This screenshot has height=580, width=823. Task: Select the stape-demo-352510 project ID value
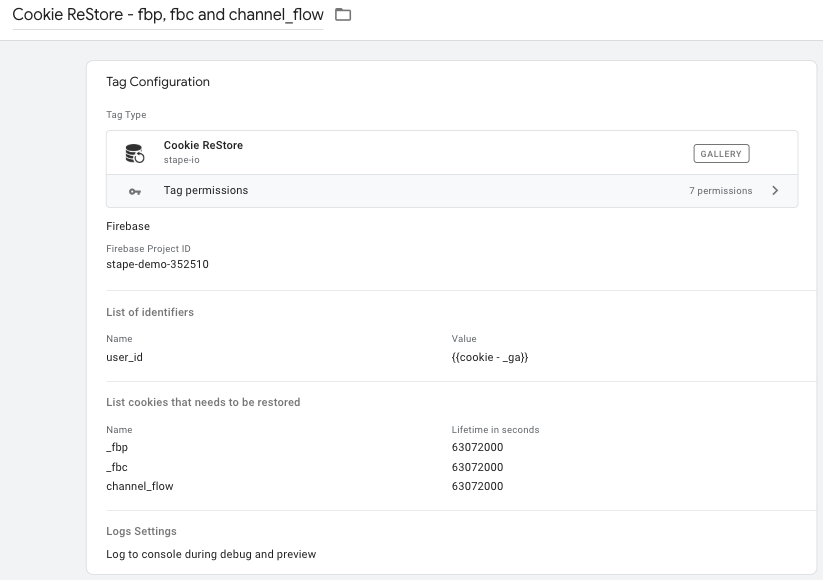coord(157,264)
